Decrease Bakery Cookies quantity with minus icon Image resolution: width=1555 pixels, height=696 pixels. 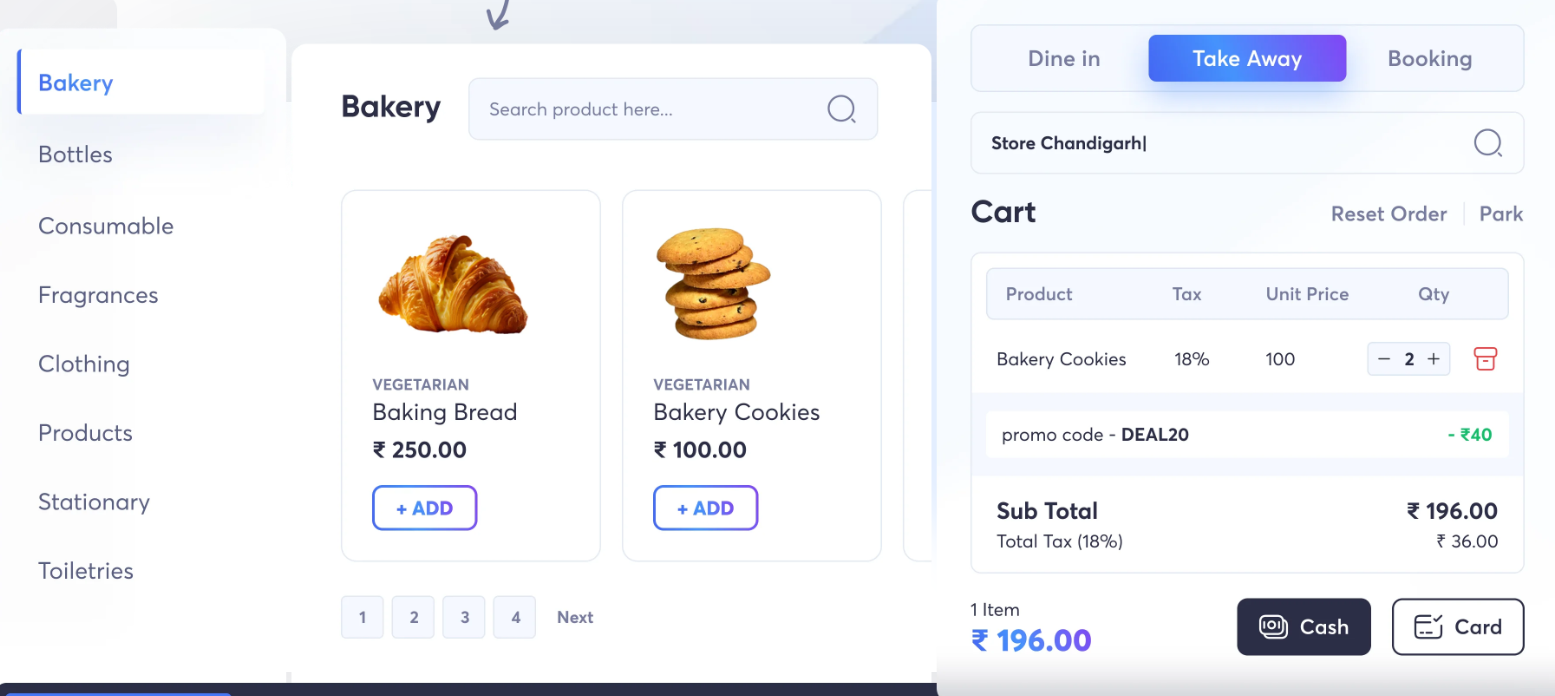pyautogui.click(x=1384, y=358)
